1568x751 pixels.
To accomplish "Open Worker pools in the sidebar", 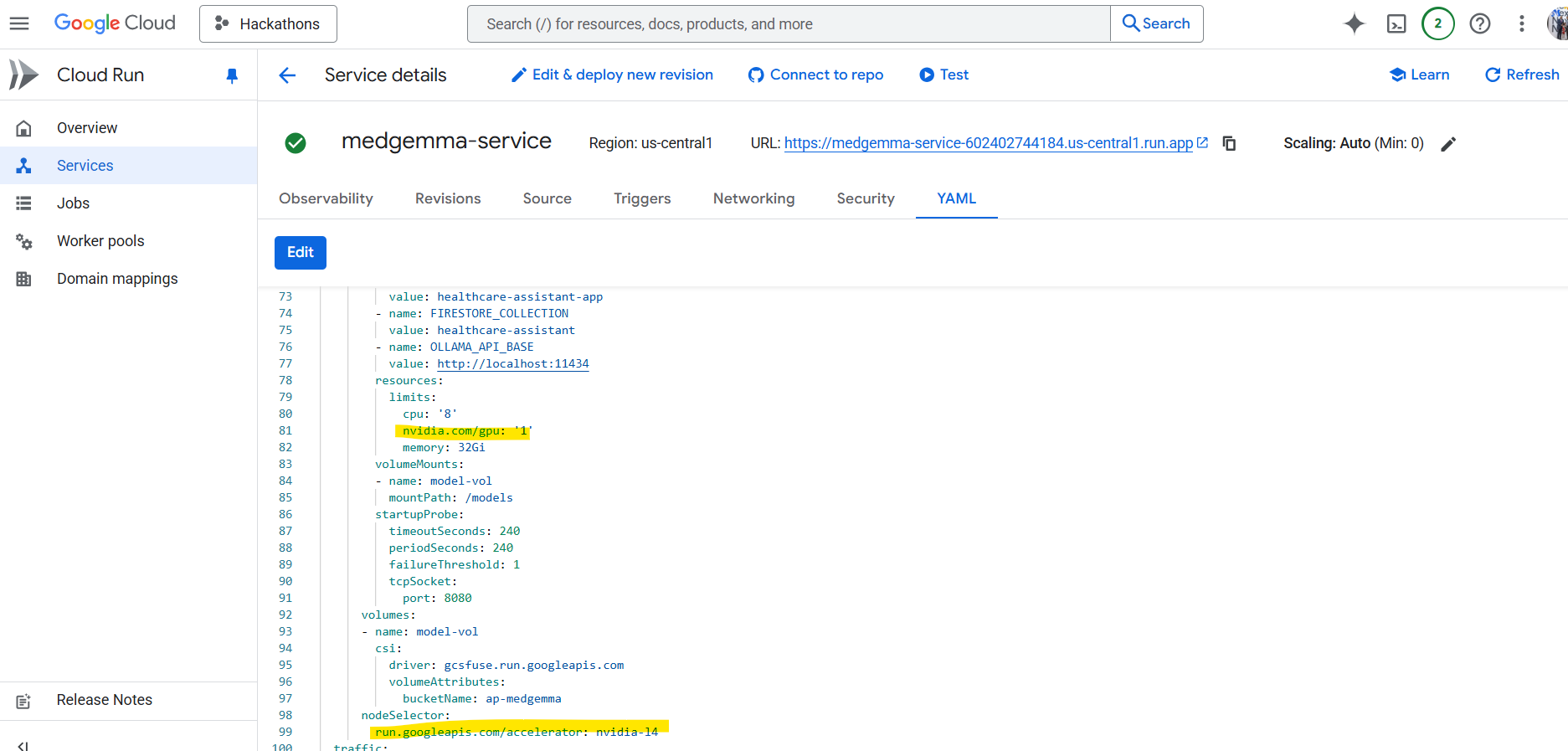I will (128, 241).
